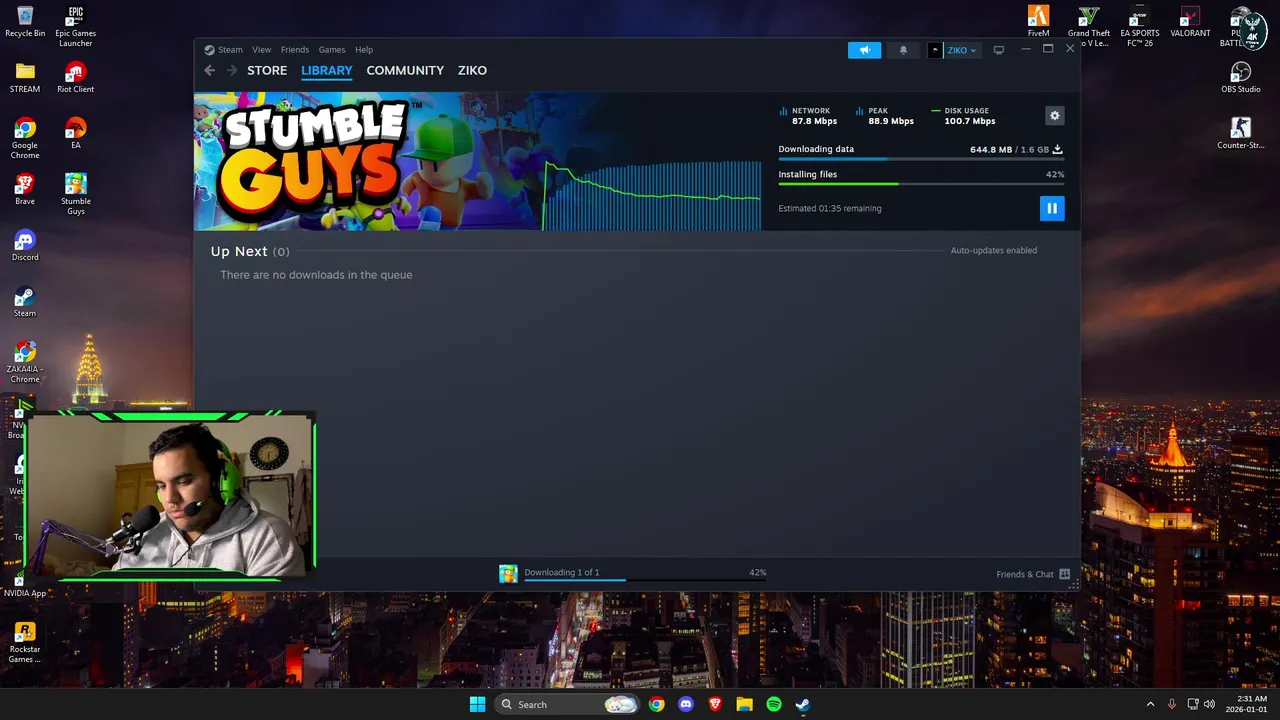Open Steam notifications bell
The height and width of the screenshot is (720, 1280).
point(903,50)
